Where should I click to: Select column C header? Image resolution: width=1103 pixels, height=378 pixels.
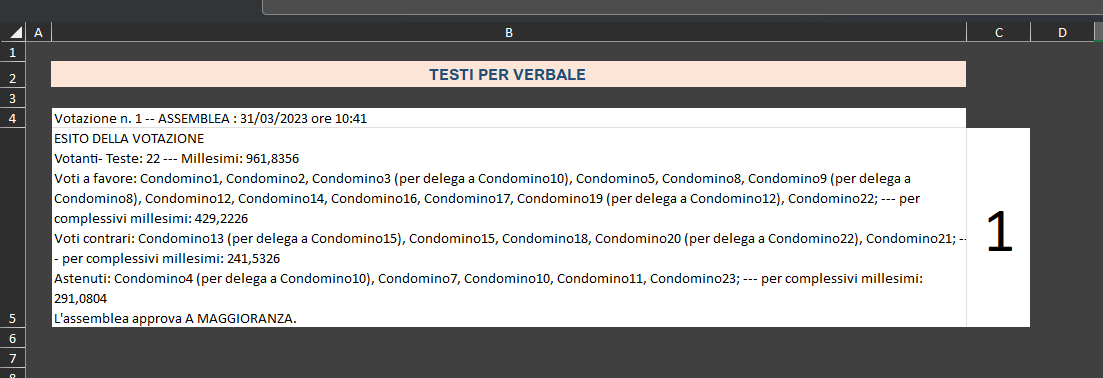pos(998,32)
